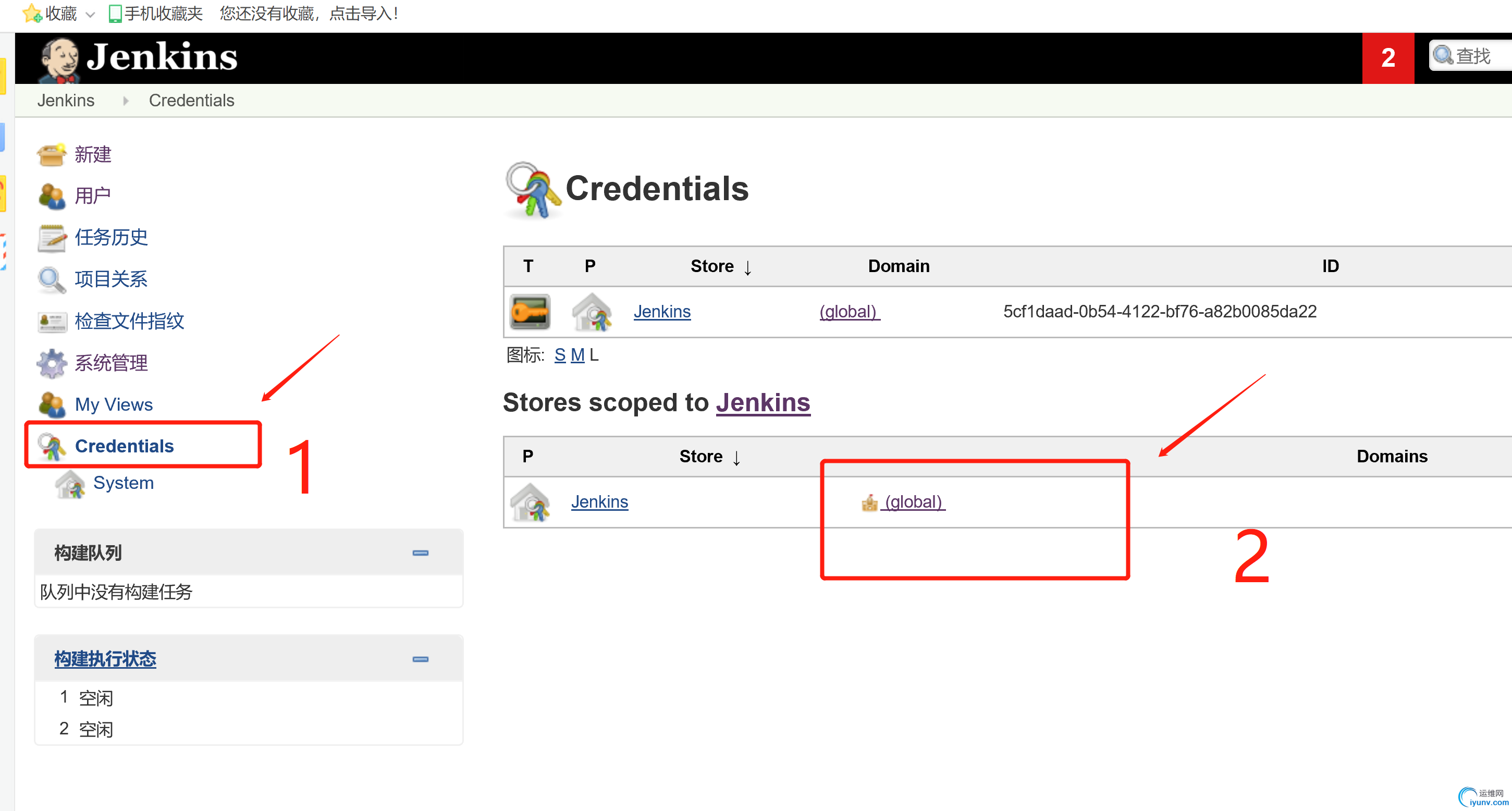
Task: Click the 项目关系 magnifier icon
Action: [x=51, y=279]
